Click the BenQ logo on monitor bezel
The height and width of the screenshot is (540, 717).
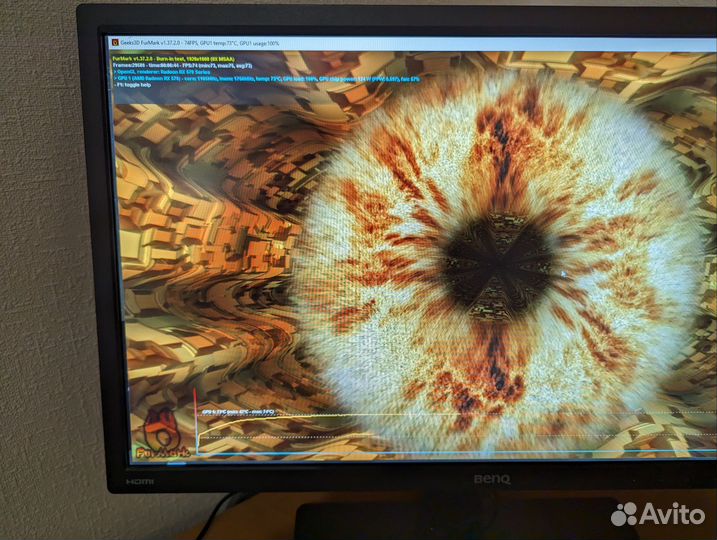pyautogui.click(x=491, y=479)
